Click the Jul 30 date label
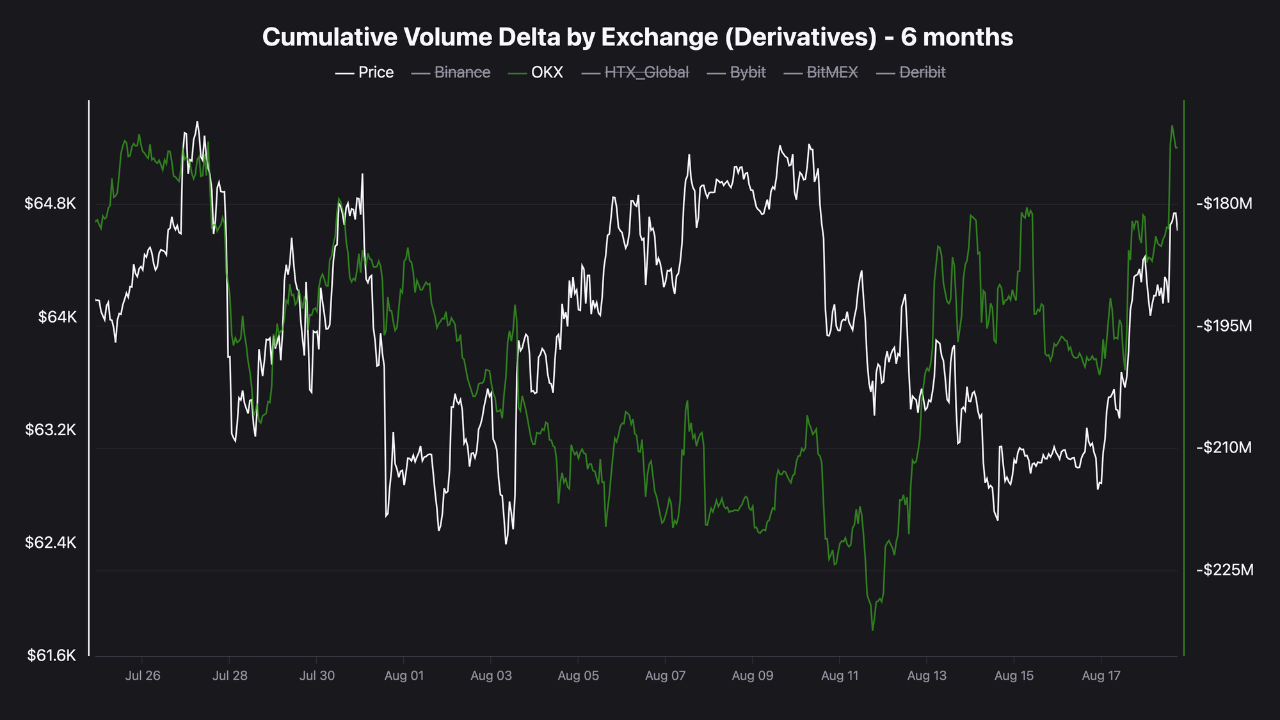This screenshot has width=1280, height=720. pyautogui.click(x=316, y=676)
